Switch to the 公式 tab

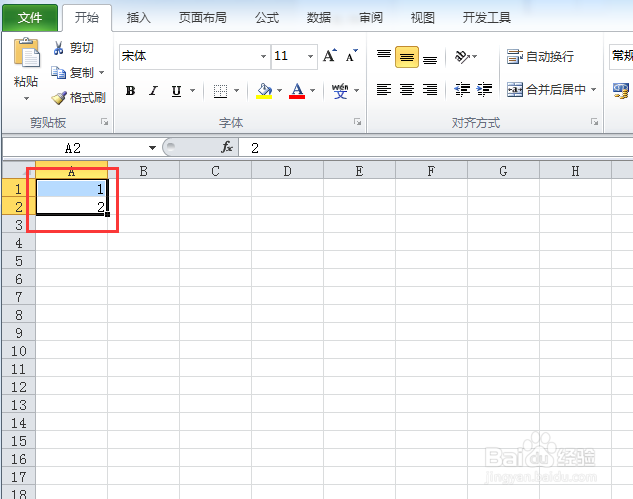point(267,18)
